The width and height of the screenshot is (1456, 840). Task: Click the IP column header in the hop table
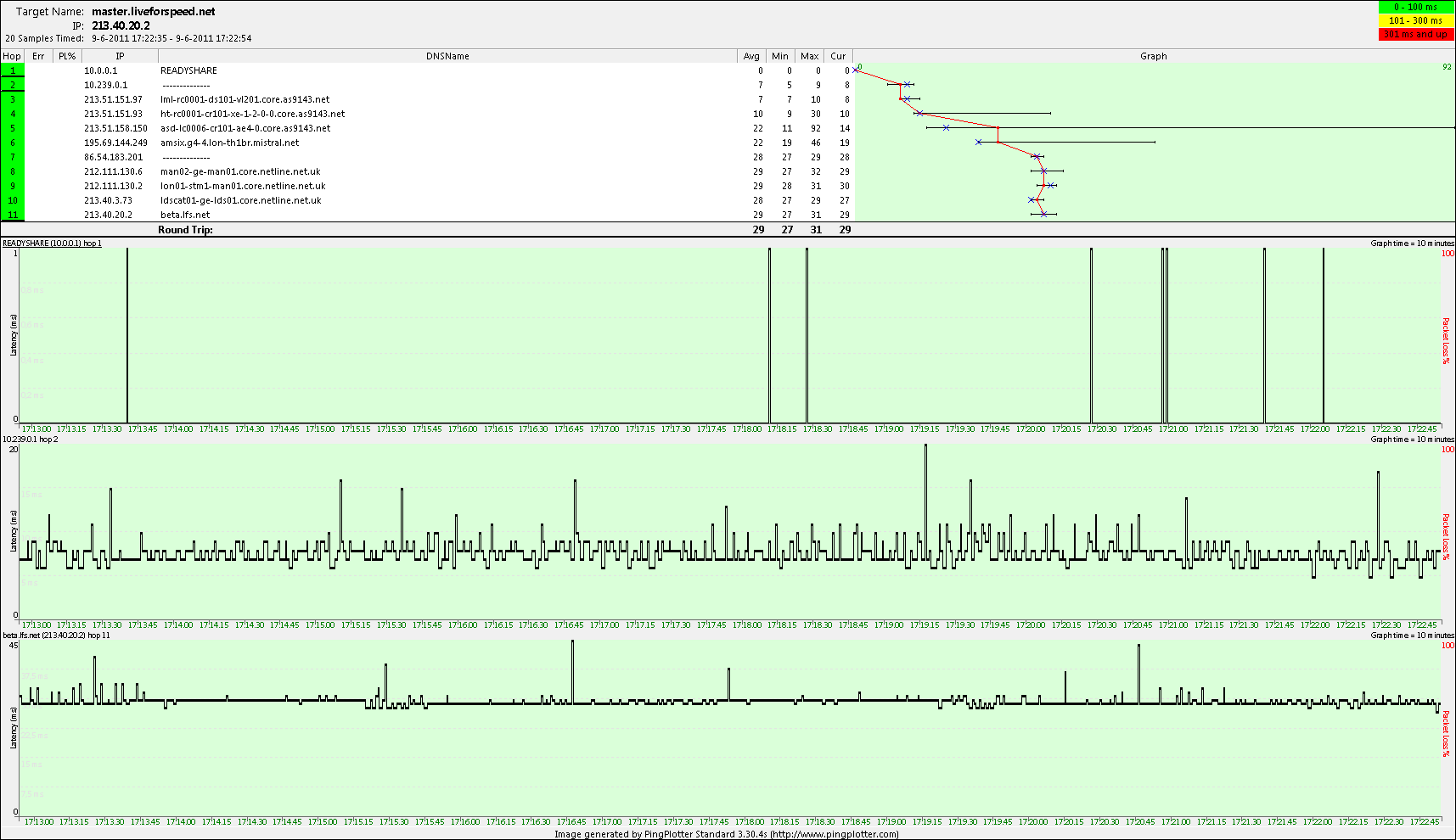click(120, 56)
